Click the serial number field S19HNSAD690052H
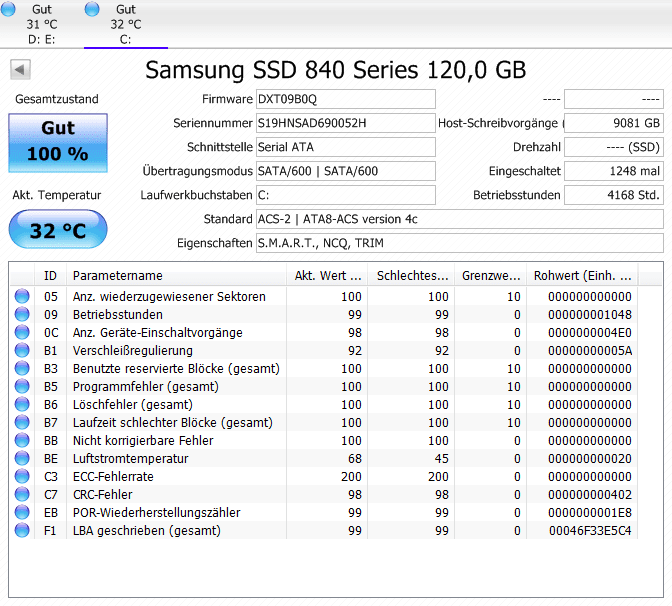The height and width of the screenshot is (606, 672). pyautogui.click(x=345, y=123)
